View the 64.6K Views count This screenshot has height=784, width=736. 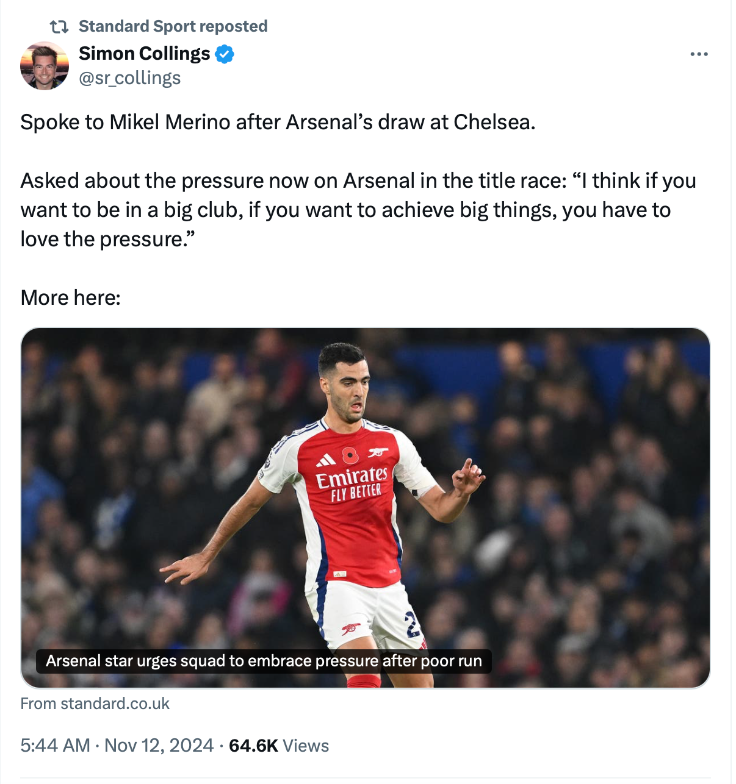[279, 745]
